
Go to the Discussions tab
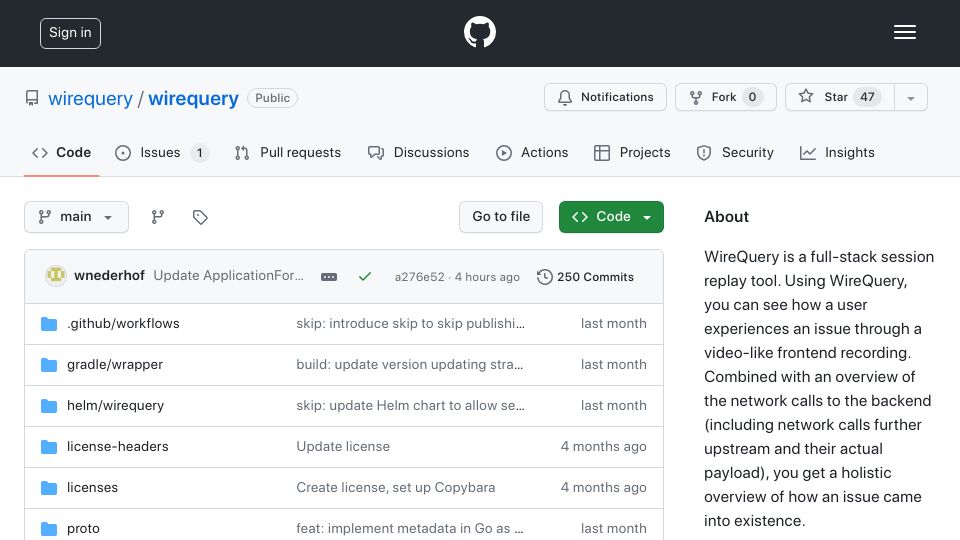click(419, 152)
